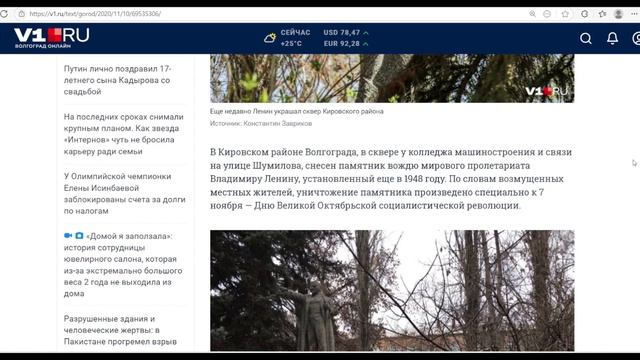The image size is (640, 360).
Task: Click article paragraph starting «В Кировском районе Волгограда»
Action: click(x=391, y=179)
